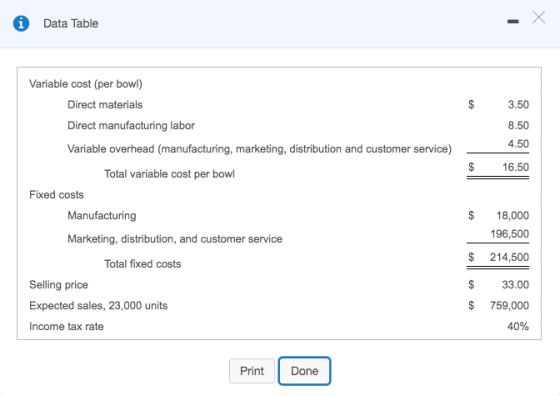The height and width of the screenshot is (396, 560).
Task: Click the 33.00 selling price value
Action: click(515, 285)
